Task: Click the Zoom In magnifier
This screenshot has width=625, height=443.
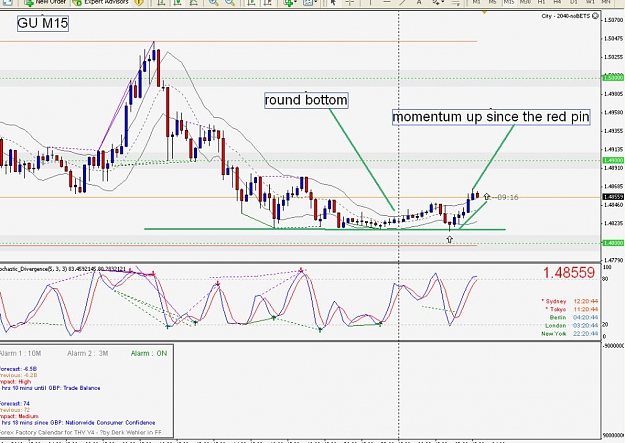Action: click(213, 2)
